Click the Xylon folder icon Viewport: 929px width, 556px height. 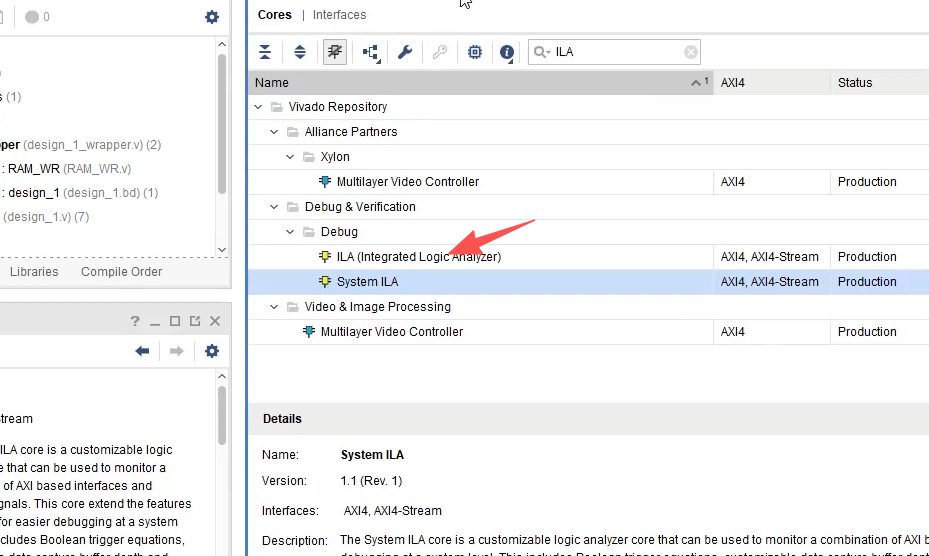pyautogui.click(x=308, y=157)
